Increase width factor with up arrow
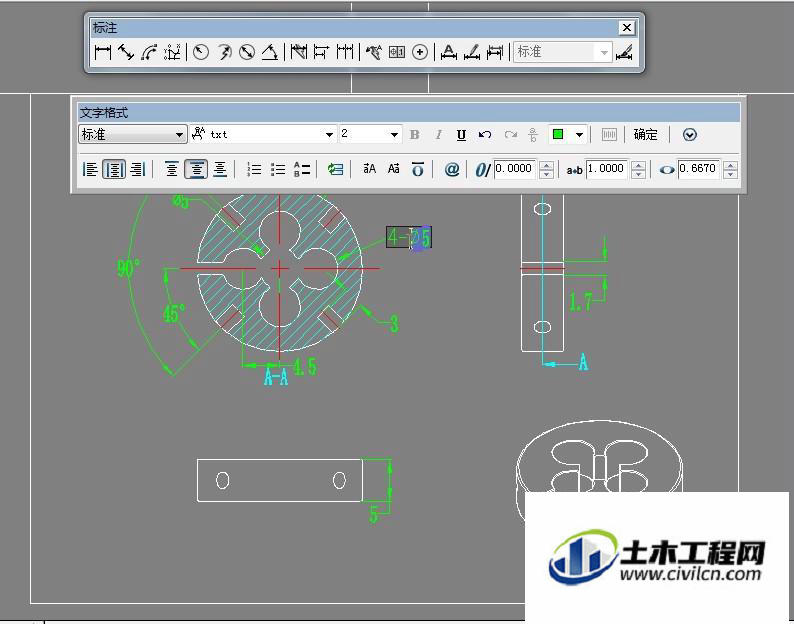This screenshot has width=794, height=624. [x=730, y=165]
